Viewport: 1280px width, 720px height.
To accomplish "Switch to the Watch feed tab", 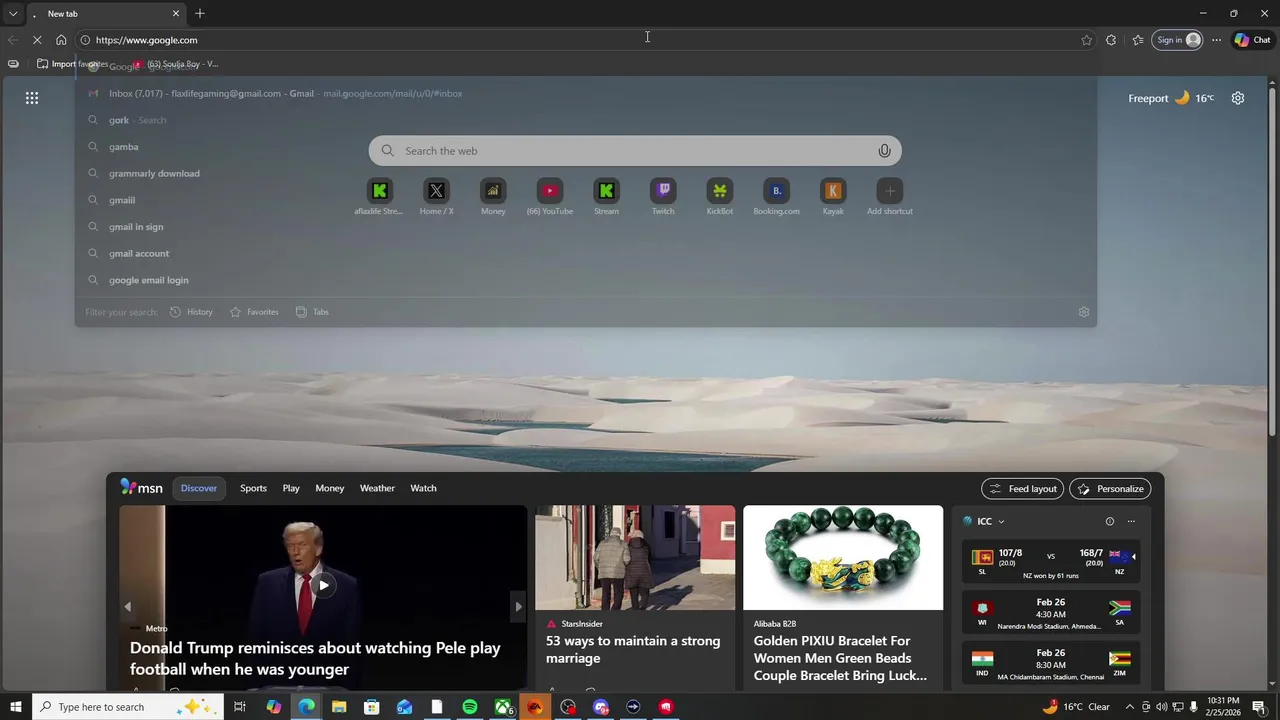I will pos(423,488).
